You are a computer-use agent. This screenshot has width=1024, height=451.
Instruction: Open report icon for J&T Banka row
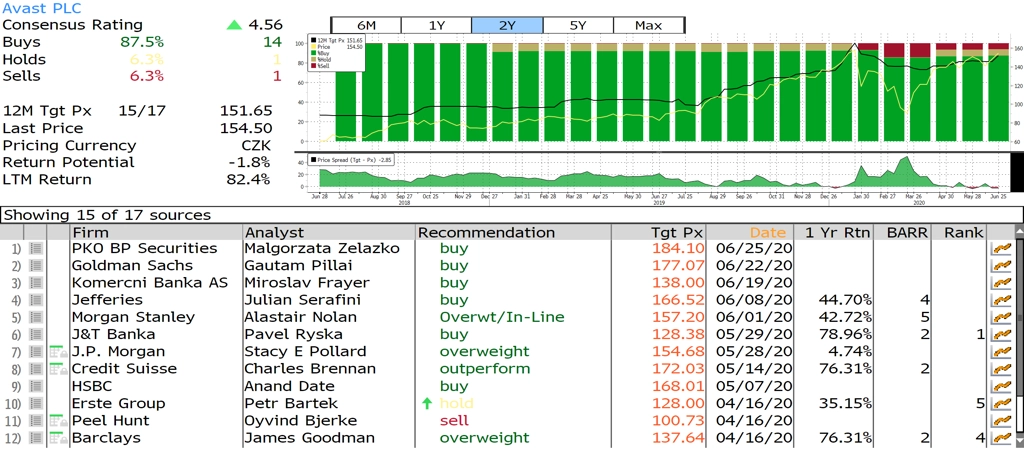coord(36,334)
